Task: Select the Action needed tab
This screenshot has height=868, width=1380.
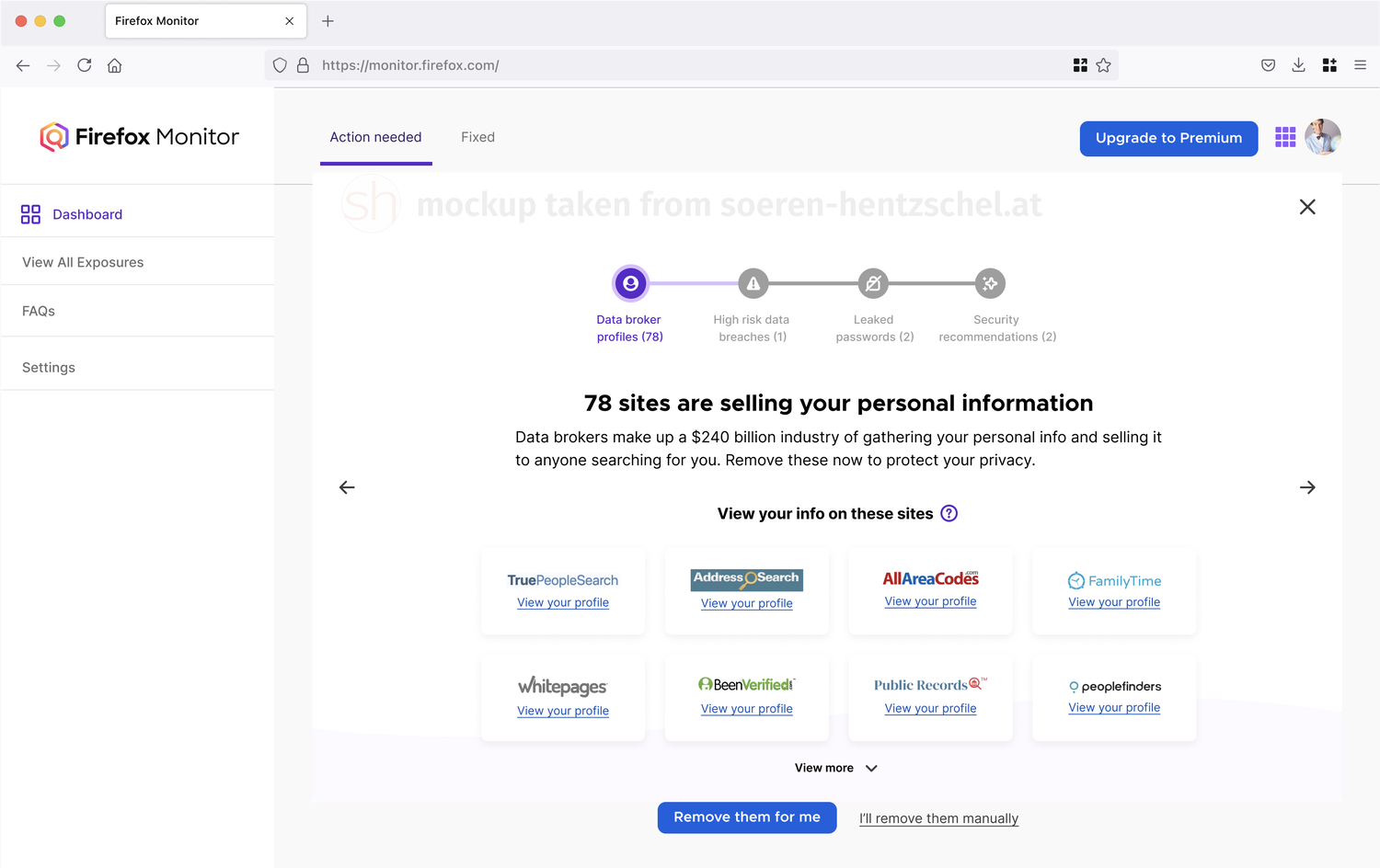Action: pyautogui.click(x=375, y=137)
